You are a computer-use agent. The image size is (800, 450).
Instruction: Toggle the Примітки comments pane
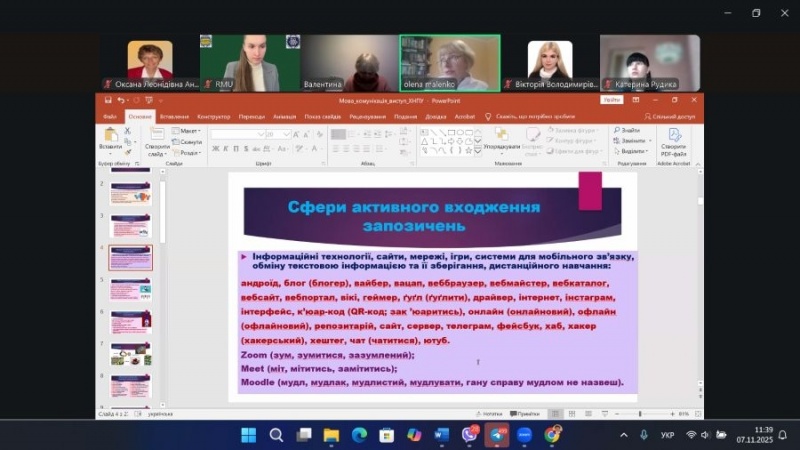[524, 413]
